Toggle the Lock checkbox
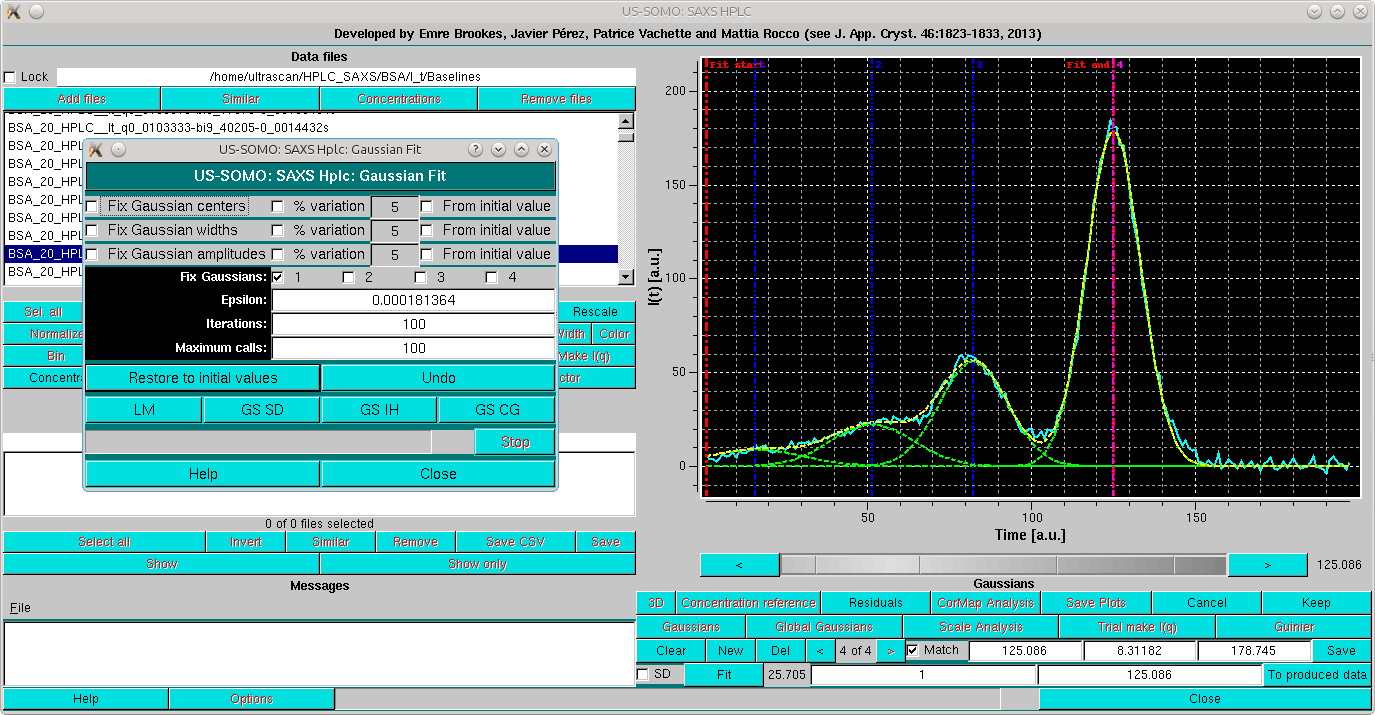Viewport: 1375px width, 715px height. [x=10, y=77]
